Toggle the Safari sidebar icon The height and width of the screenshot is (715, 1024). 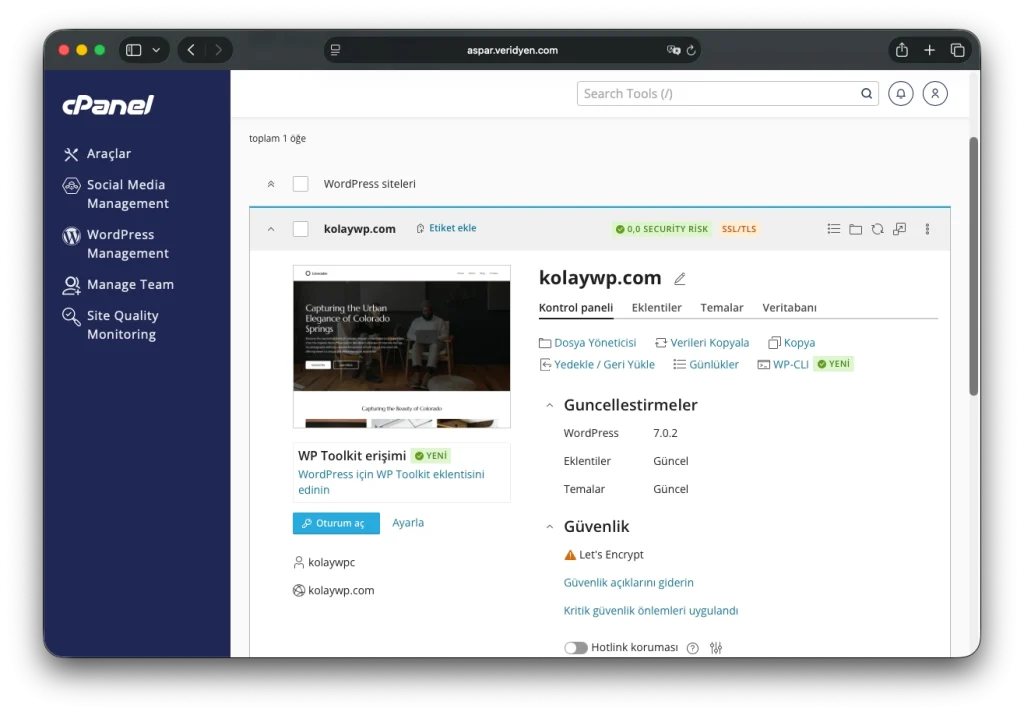133,50
